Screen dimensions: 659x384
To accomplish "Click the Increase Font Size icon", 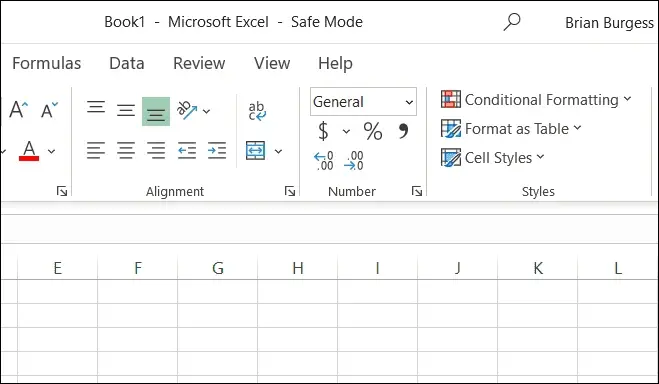I will [18, 110].
